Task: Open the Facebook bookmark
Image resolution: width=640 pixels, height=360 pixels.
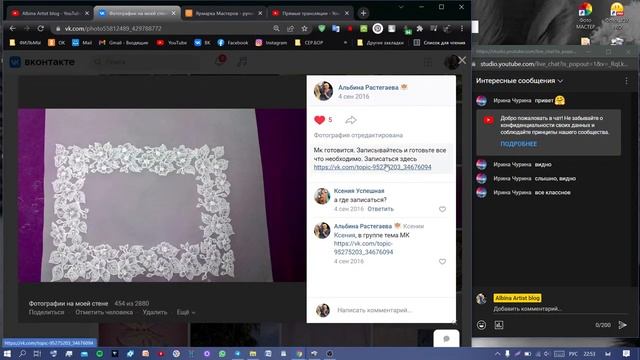Action: (233, 42)
